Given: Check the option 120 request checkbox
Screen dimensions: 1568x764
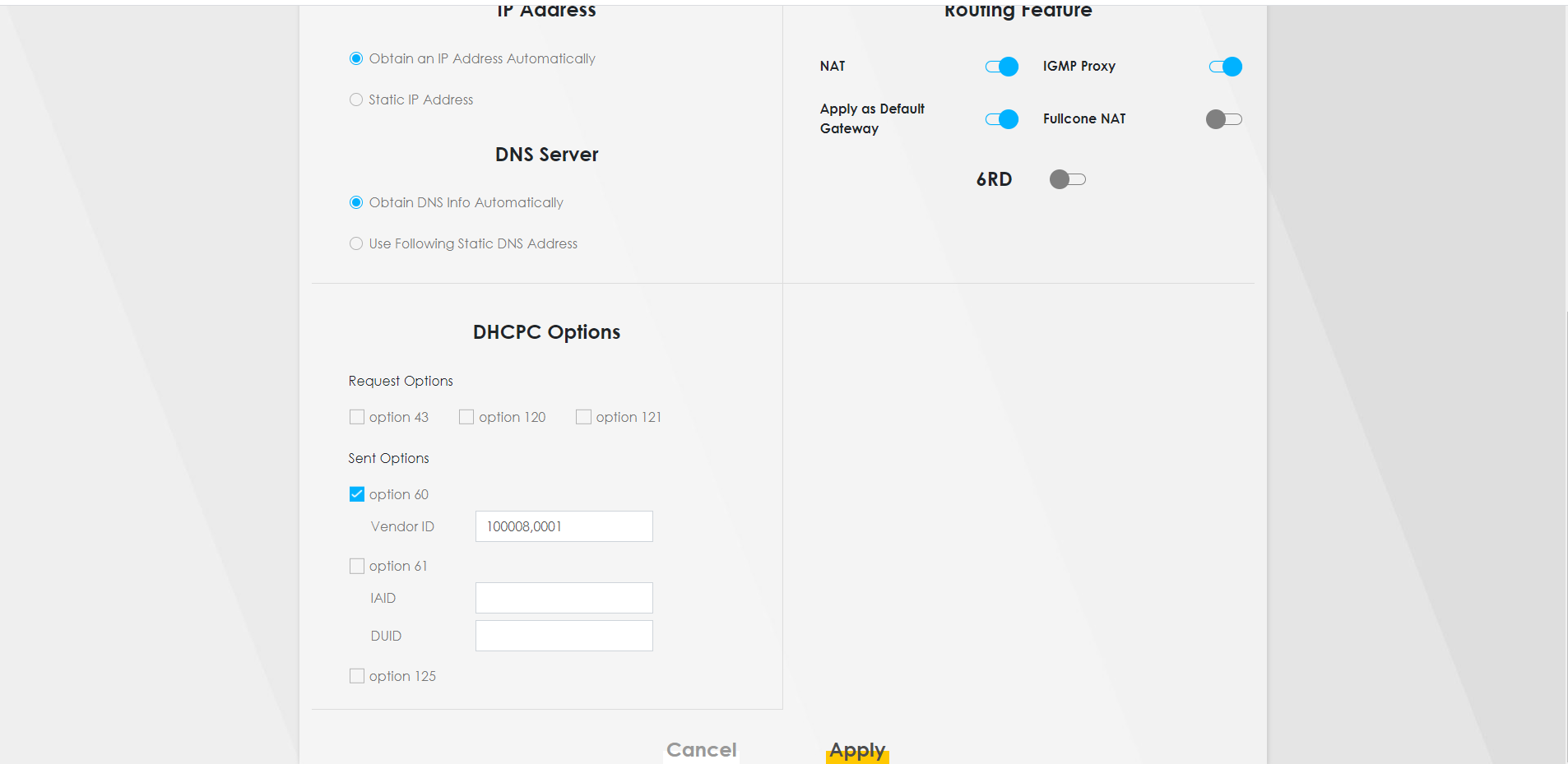Looking at the screenshot, I should 466,417.
